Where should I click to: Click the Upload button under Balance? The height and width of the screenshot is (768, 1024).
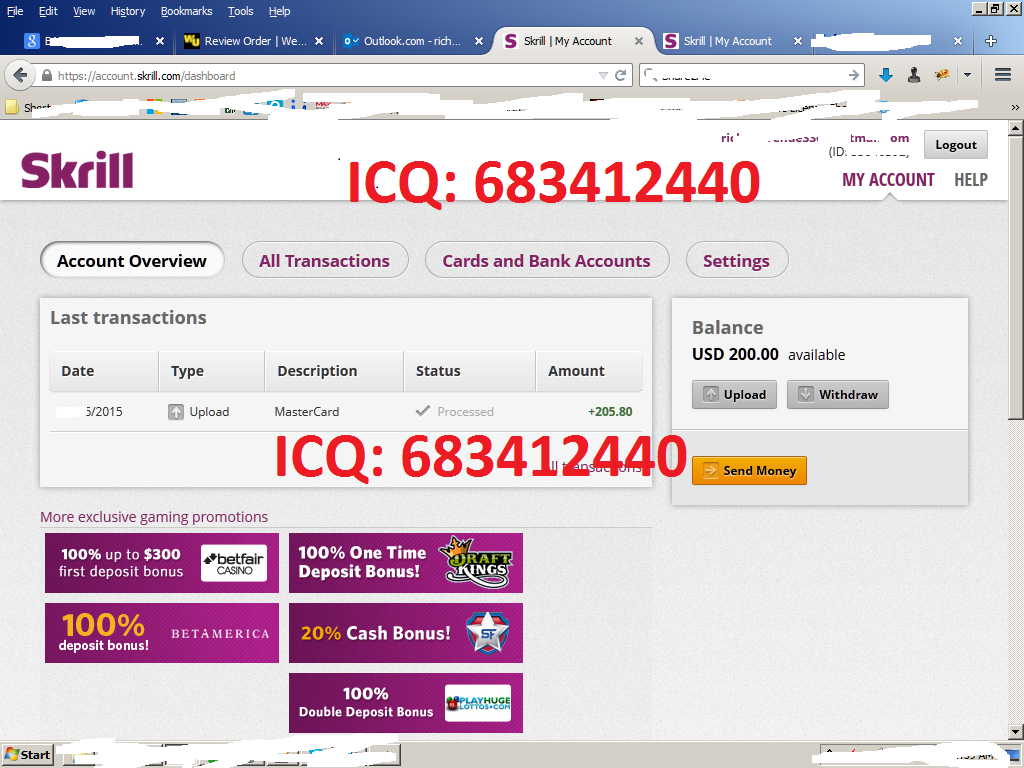[734, 394]
